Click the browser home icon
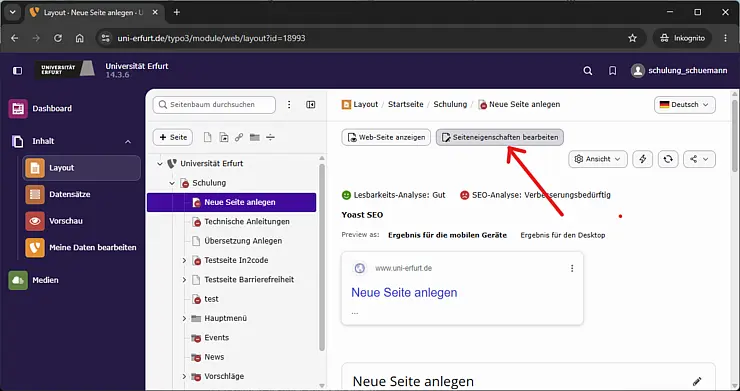The width and height of the screenshot is (740, 391). pyautogui.click(x=80, y=38)
